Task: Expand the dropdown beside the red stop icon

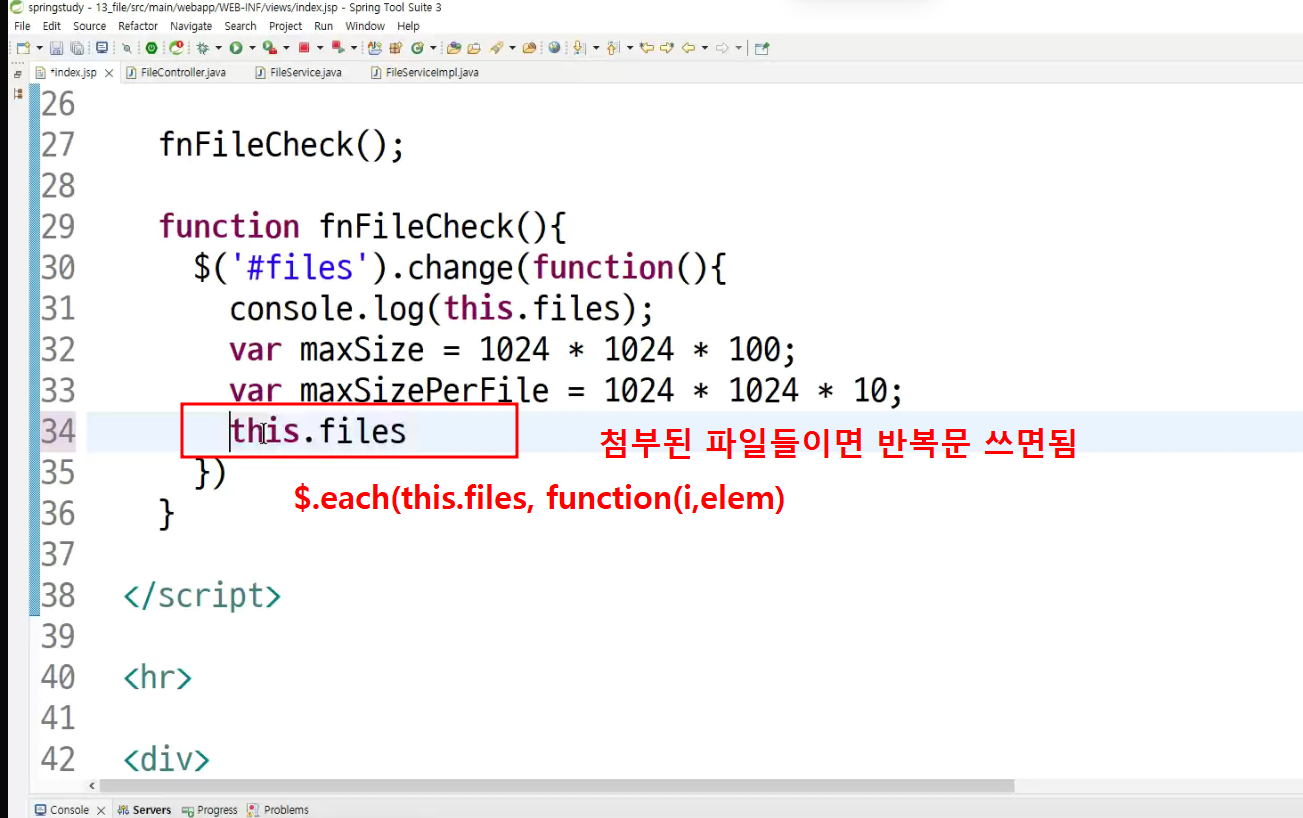Action: (x=320, y=47)
